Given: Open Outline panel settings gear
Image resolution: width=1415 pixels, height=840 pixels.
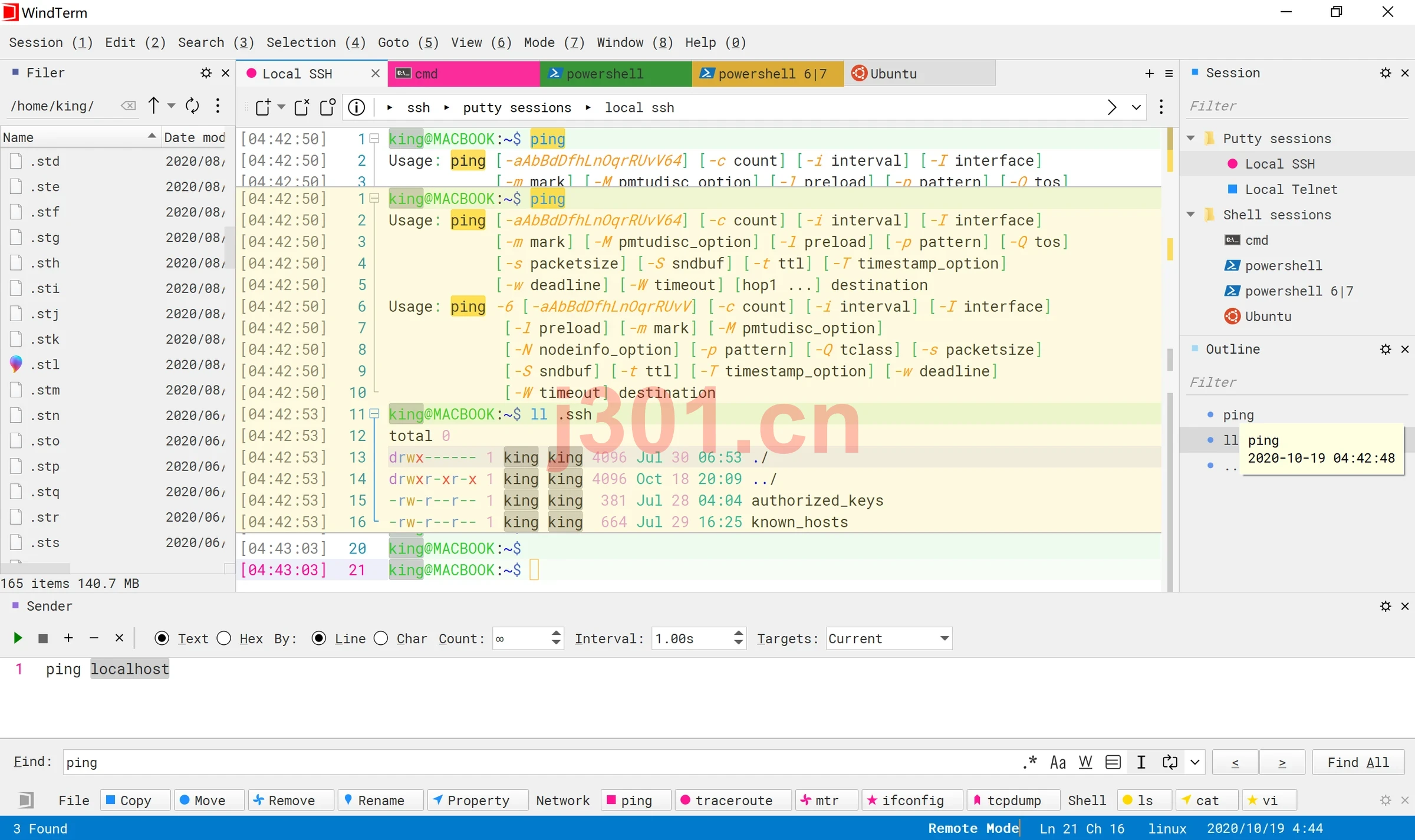Looking at the screenshot, I should [1386, 350].
